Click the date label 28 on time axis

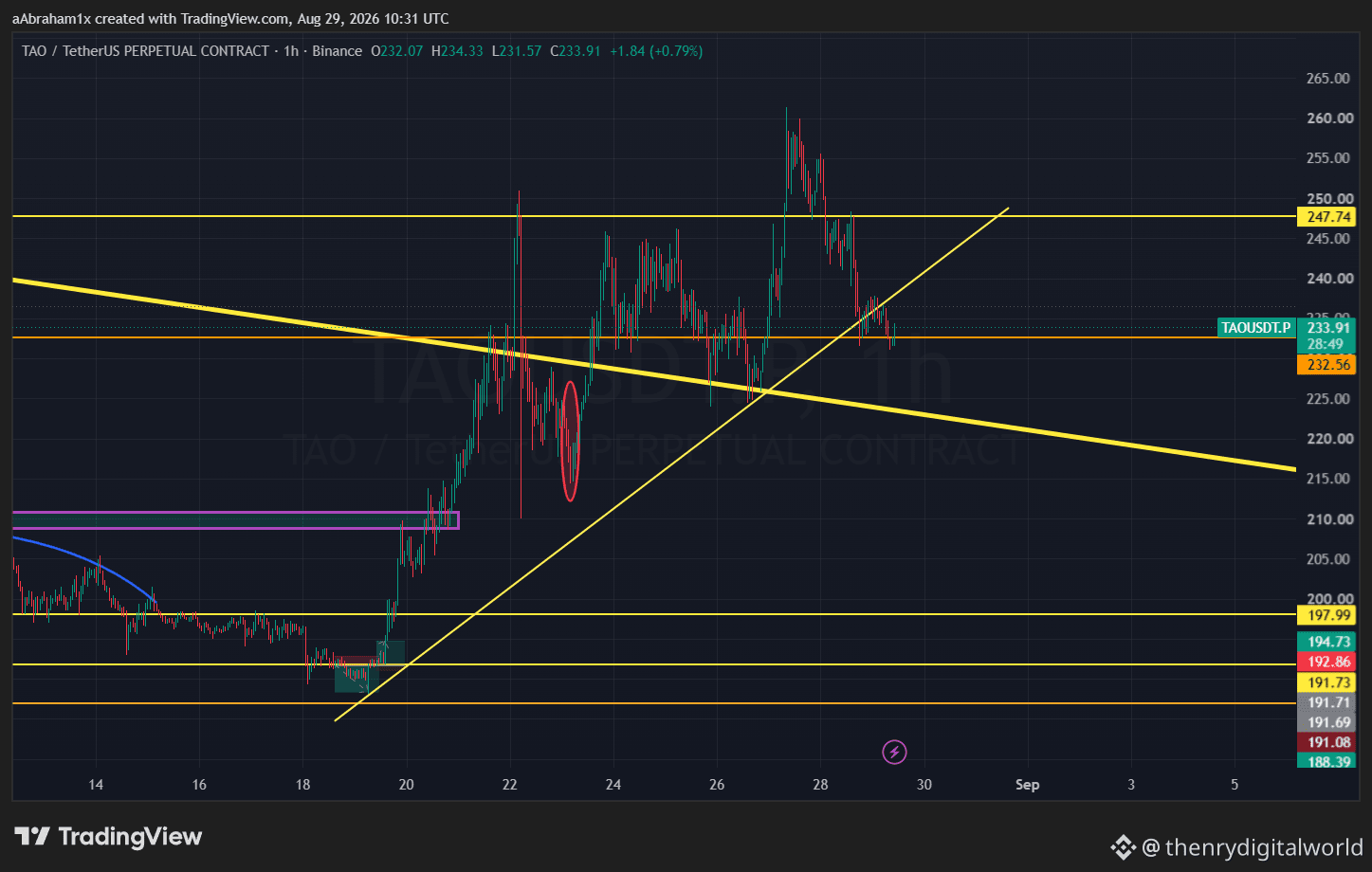click(820, 785)
